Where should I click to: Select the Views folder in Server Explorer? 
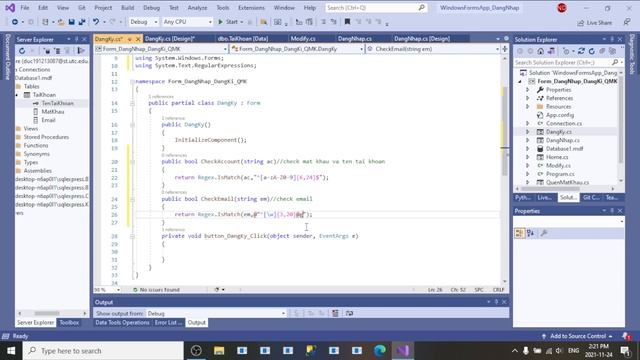click(31, 129)
